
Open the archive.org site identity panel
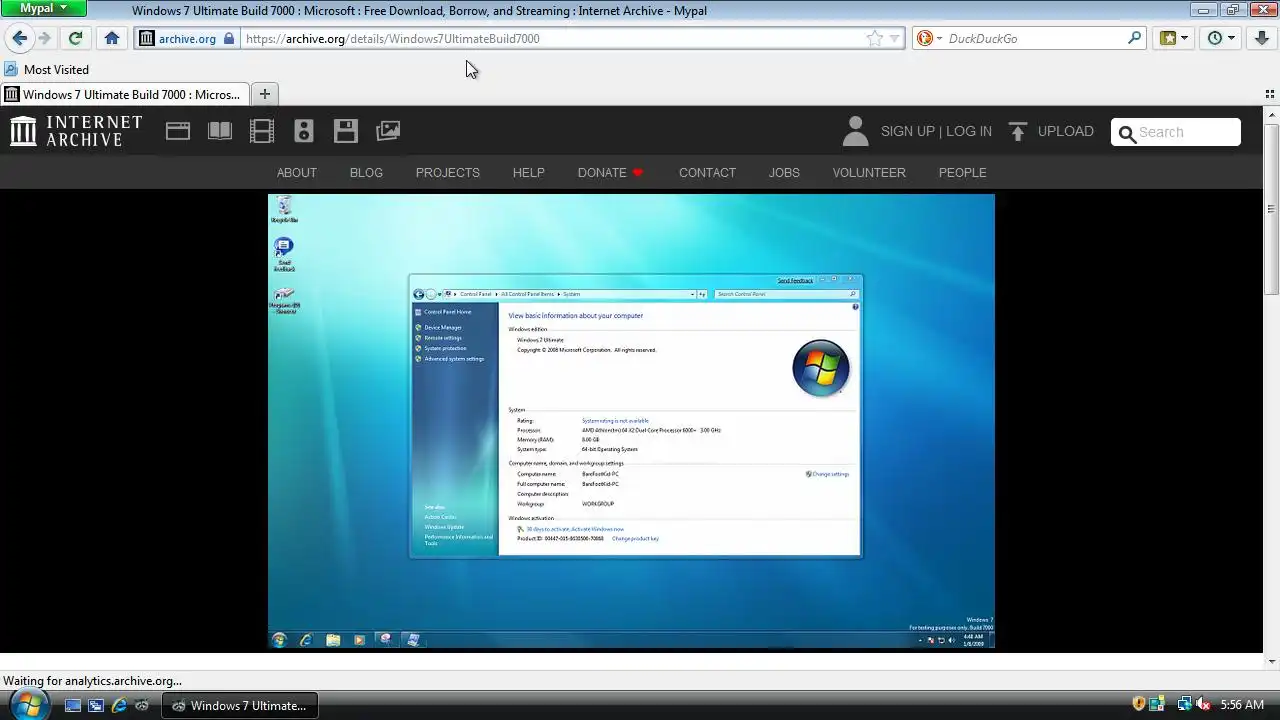tap(187, 38)
